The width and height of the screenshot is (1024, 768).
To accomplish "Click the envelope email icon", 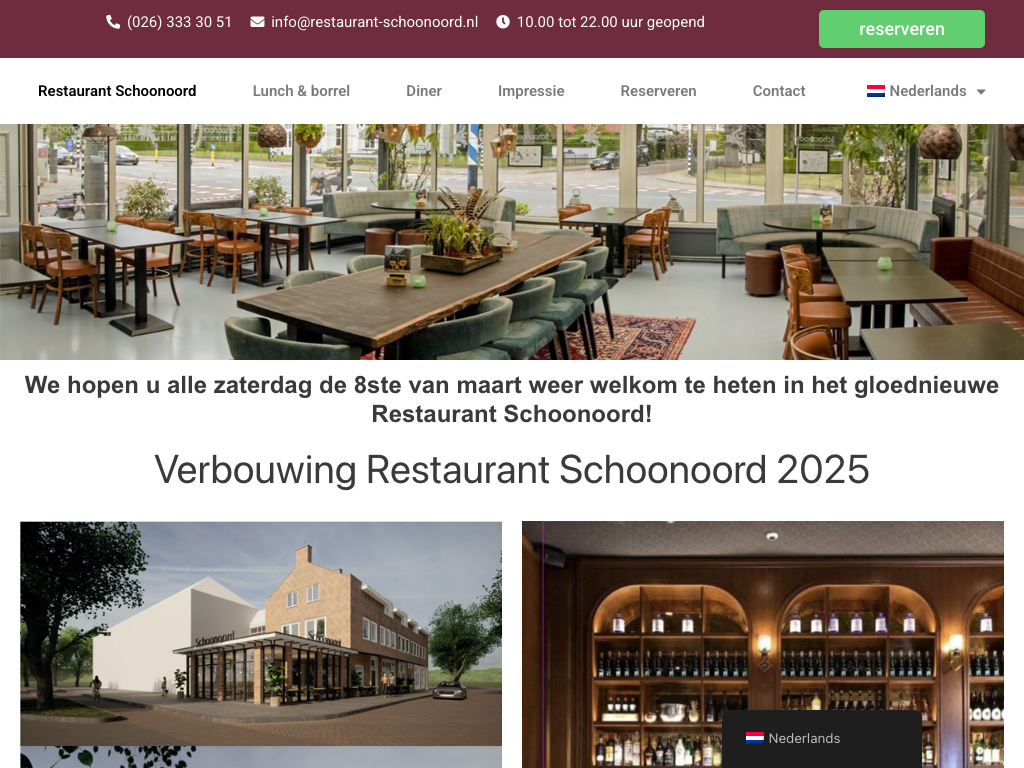I will pos(257,22).
